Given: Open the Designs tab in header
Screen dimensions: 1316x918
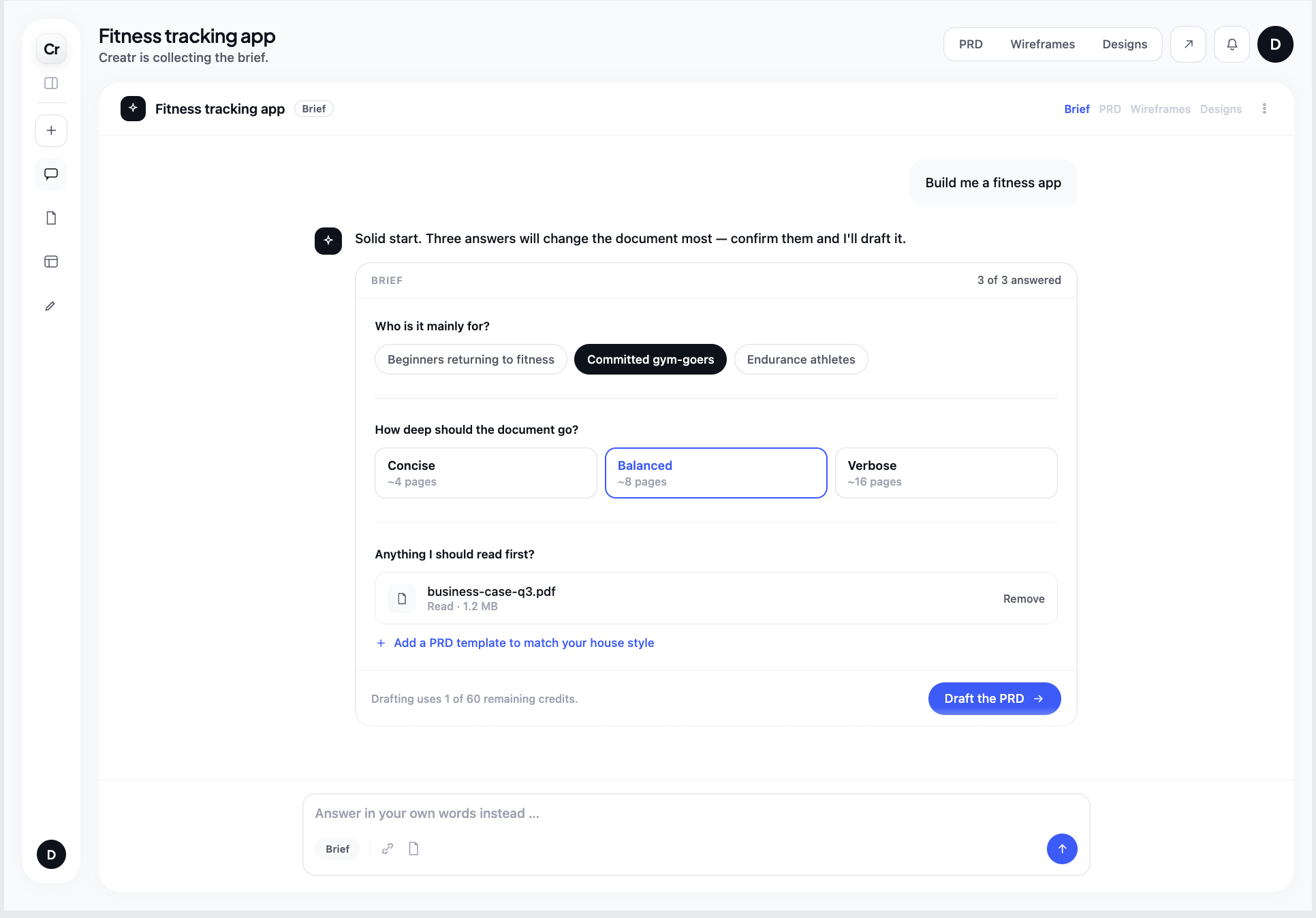Looking at the screenshot, I should [x=1125, y=44].
